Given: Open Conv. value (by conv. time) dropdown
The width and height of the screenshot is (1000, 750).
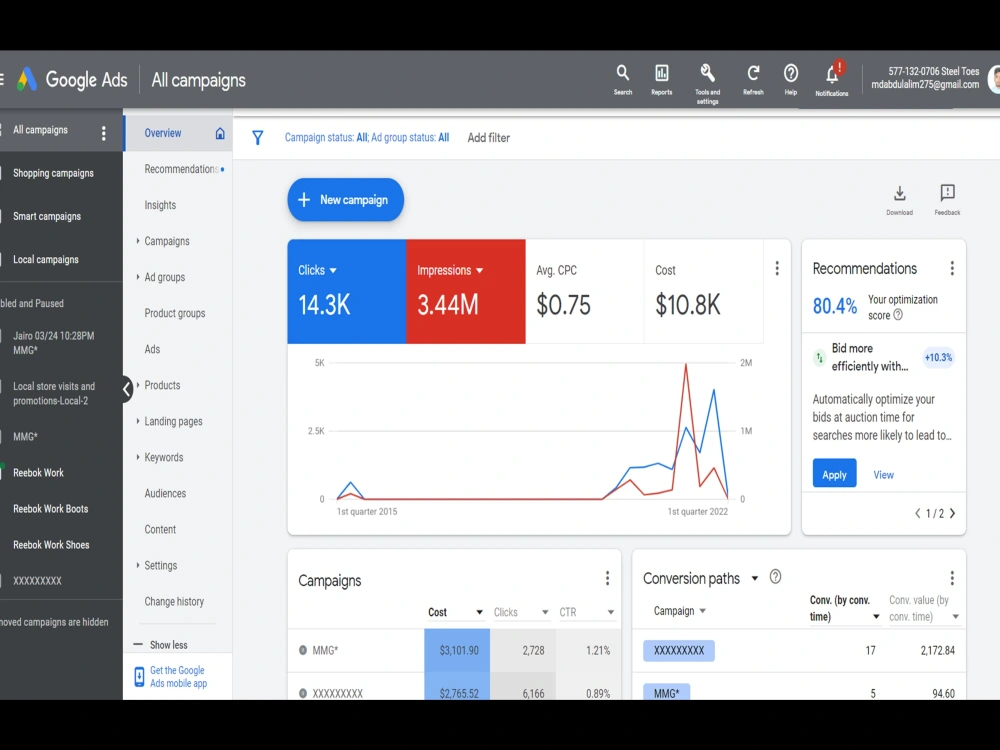Looking at the screenshot, I should pyautogui.click(x=955, y=617).
